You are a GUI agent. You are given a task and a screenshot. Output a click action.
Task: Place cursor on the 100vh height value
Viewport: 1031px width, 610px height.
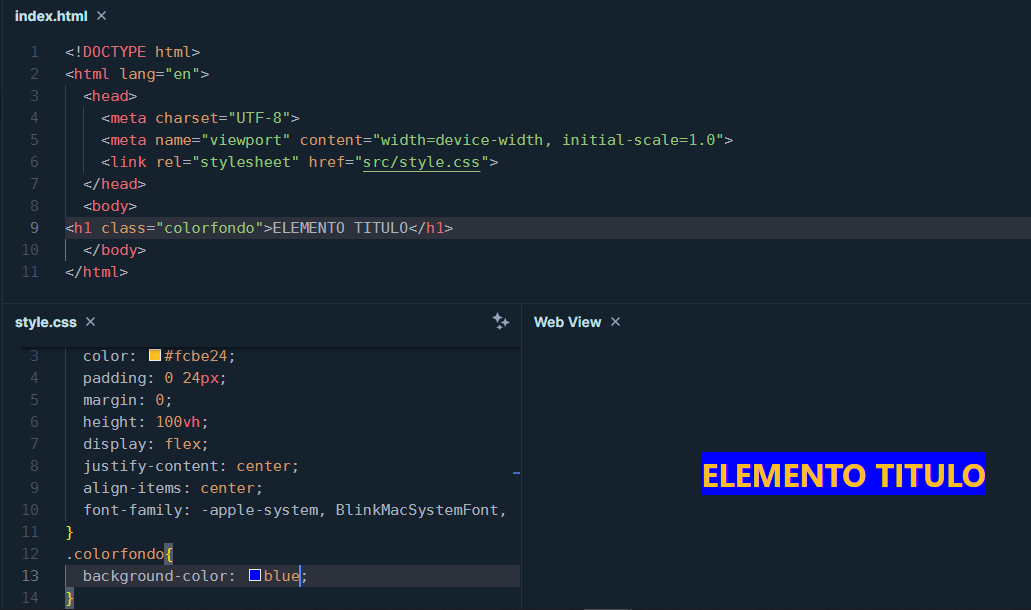(180, 422)
